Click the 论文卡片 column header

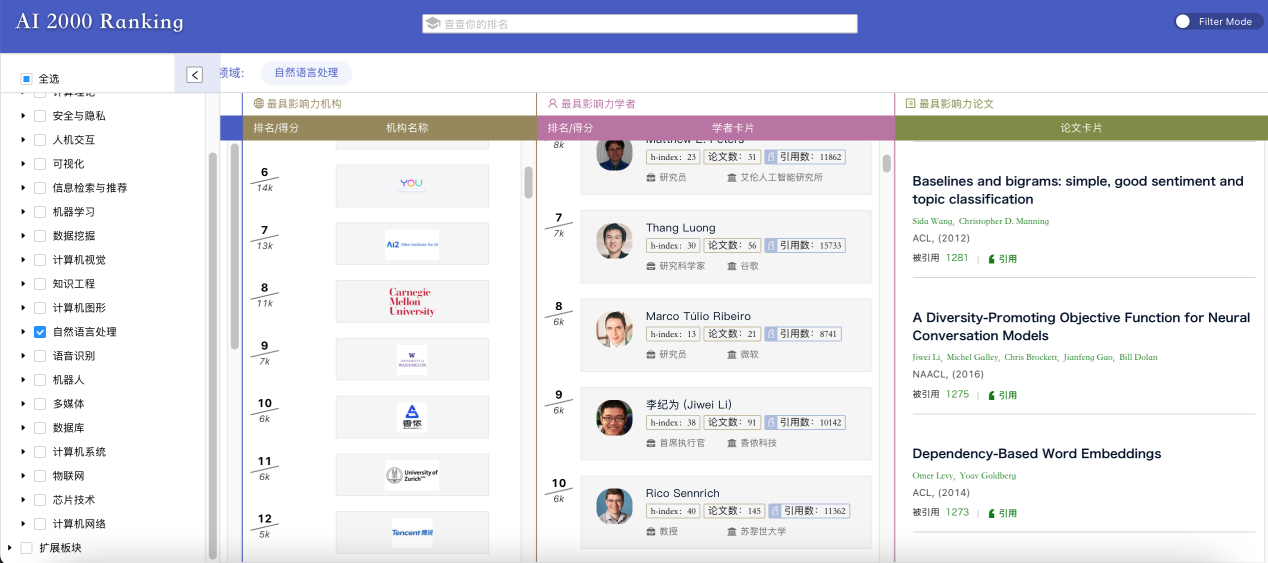pyautogui.click(x=1081, y=128)
